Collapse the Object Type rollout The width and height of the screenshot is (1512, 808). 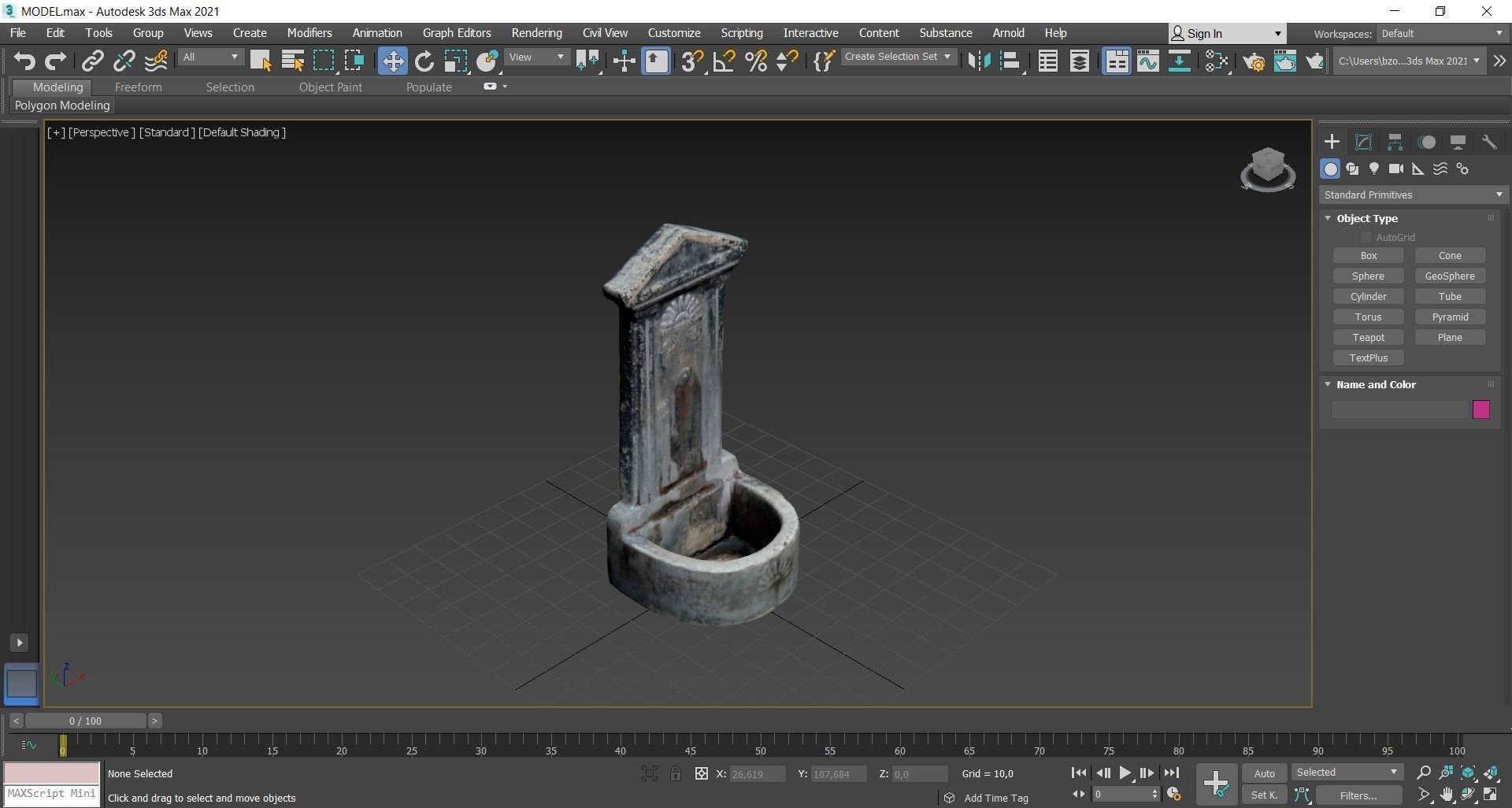tap(1329, 218)
